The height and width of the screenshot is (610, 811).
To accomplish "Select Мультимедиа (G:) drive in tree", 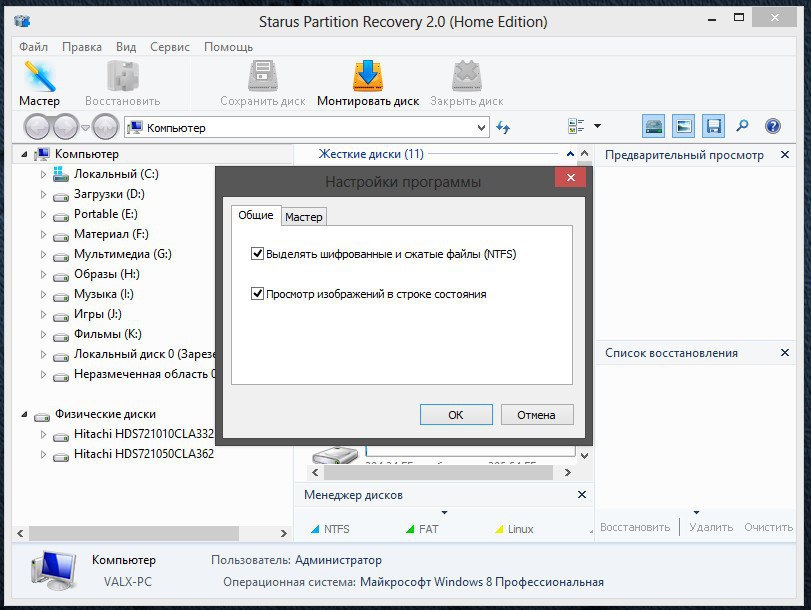I will [x=122, y=254].
